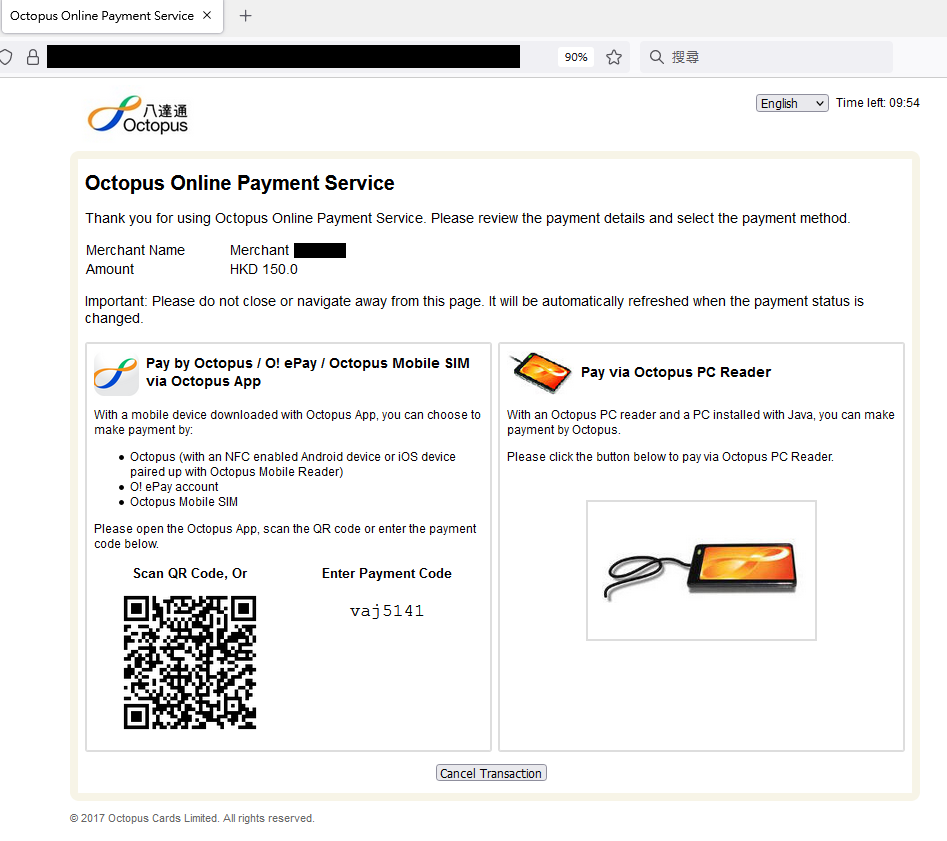The height and width of the screenshot is (841, 947).
Task: Open a new tab with the plus button
Action: click(245, 16)
